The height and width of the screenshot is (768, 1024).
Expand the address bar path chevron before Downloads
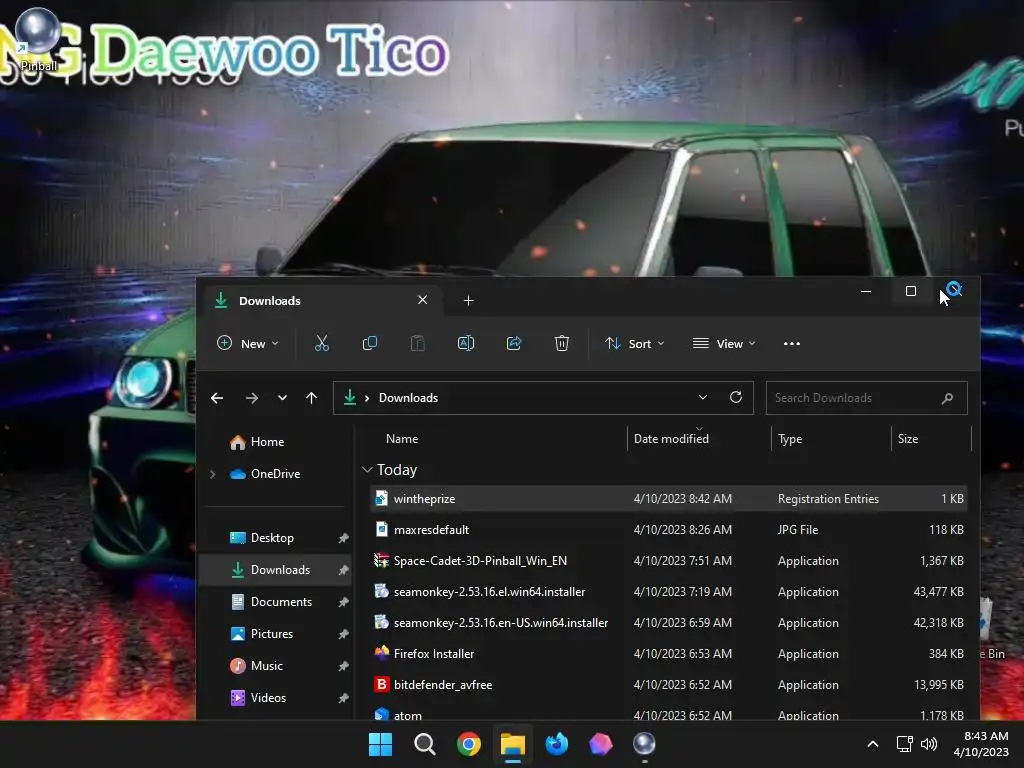[x=367, y=398]
